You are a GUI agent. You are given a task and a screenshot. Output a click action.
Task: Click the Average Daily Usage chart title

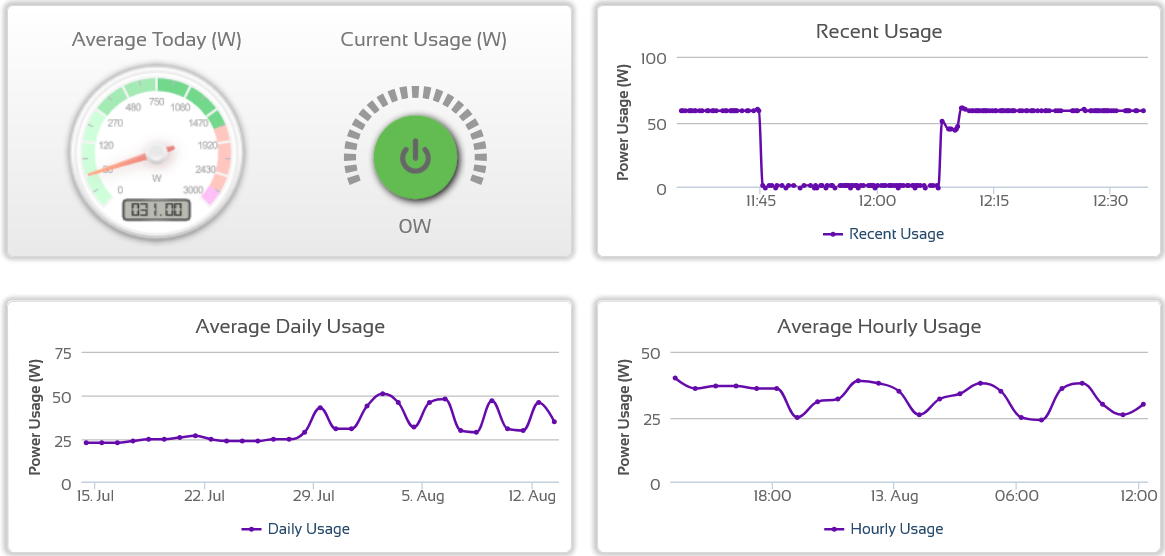click(290, 326)
